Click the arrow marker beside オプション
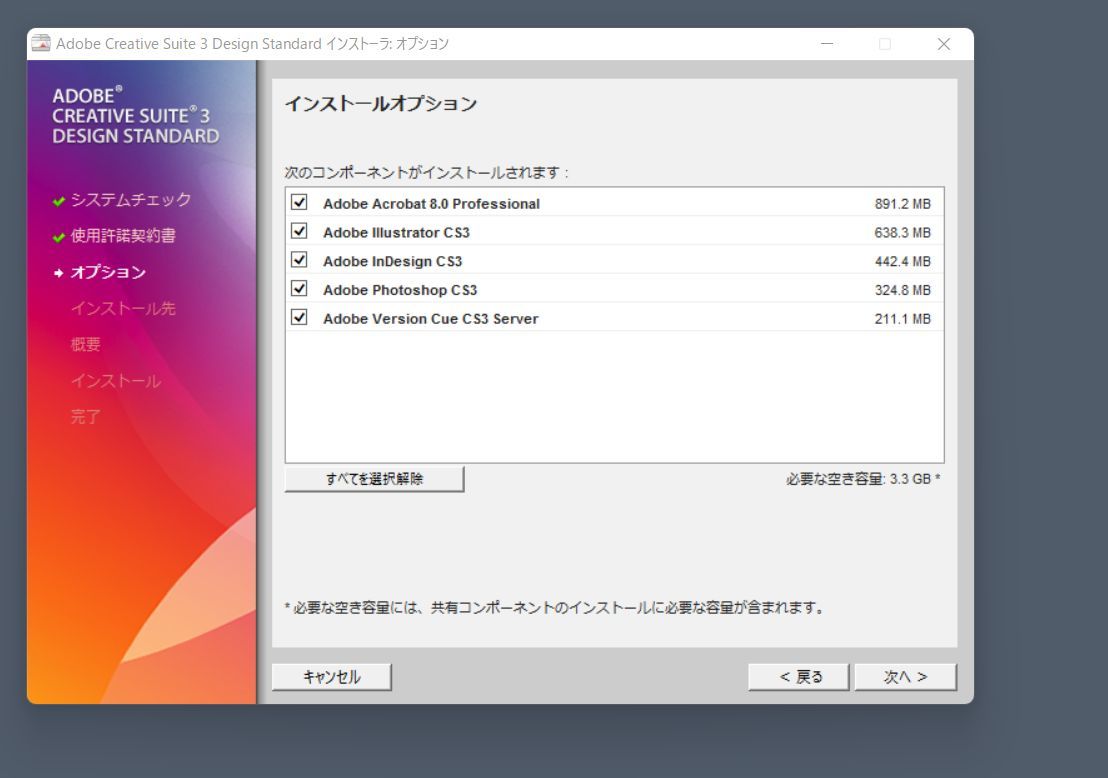The image size is (1108, 778). coord(59,273)
